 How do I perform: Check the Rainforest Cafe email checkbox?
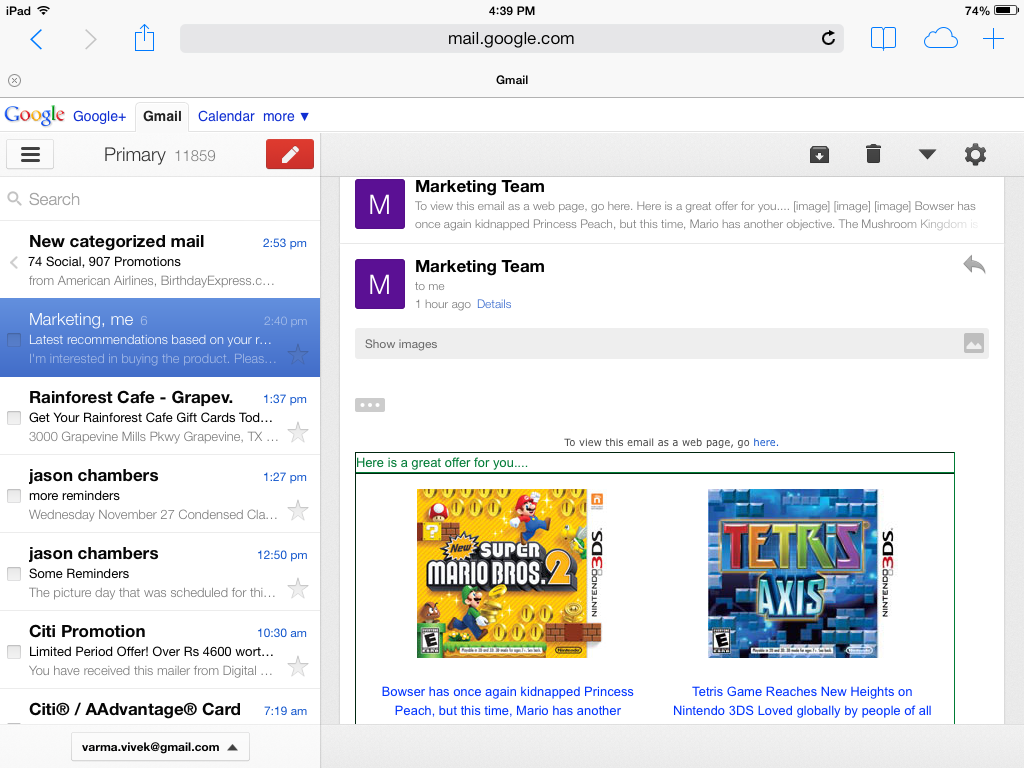(x=14, y=417)
